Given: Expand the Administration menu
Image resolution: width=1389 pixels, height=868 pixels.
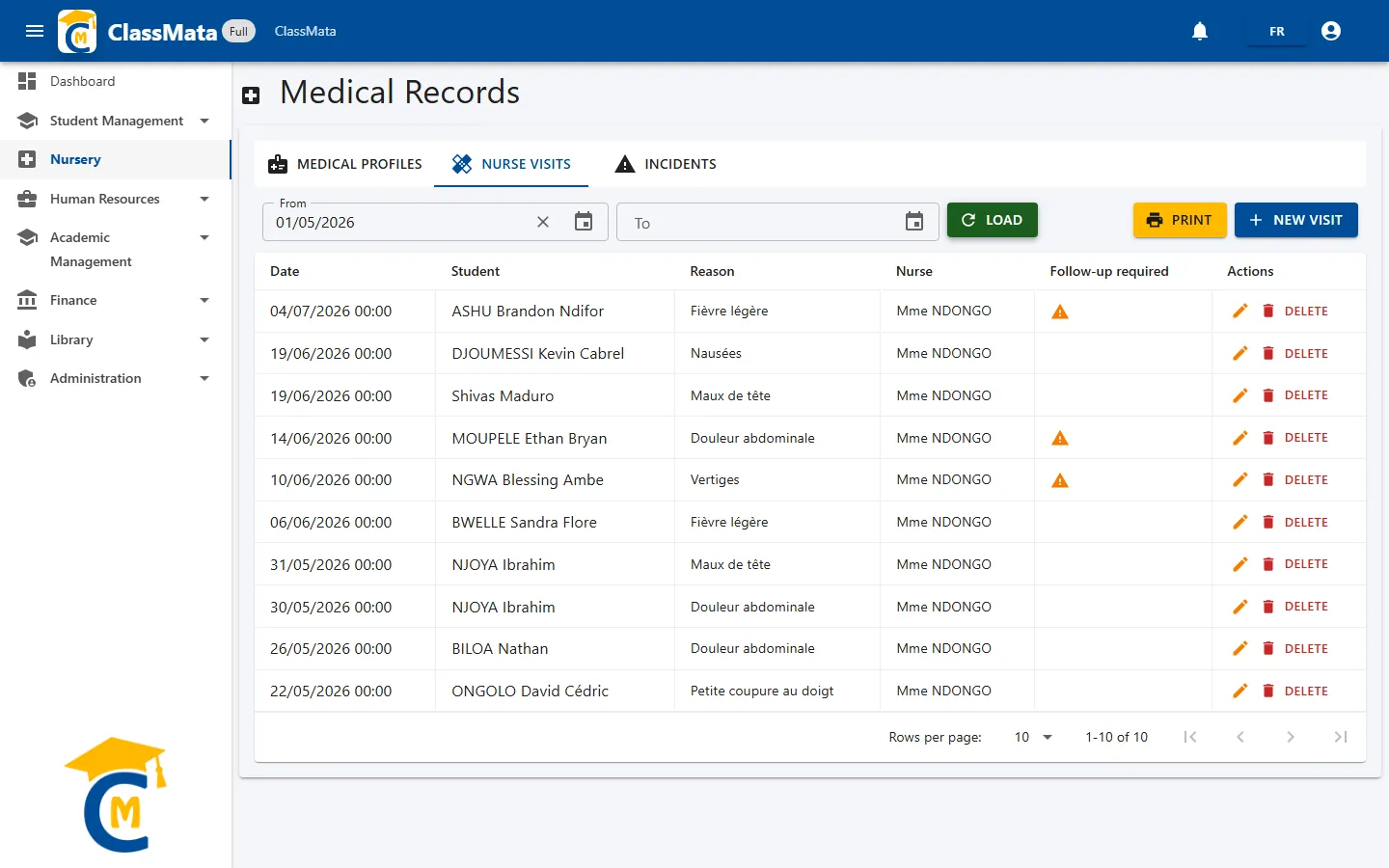Looking at the screenshot, I should pyautogui.click(x=116, y=378).
